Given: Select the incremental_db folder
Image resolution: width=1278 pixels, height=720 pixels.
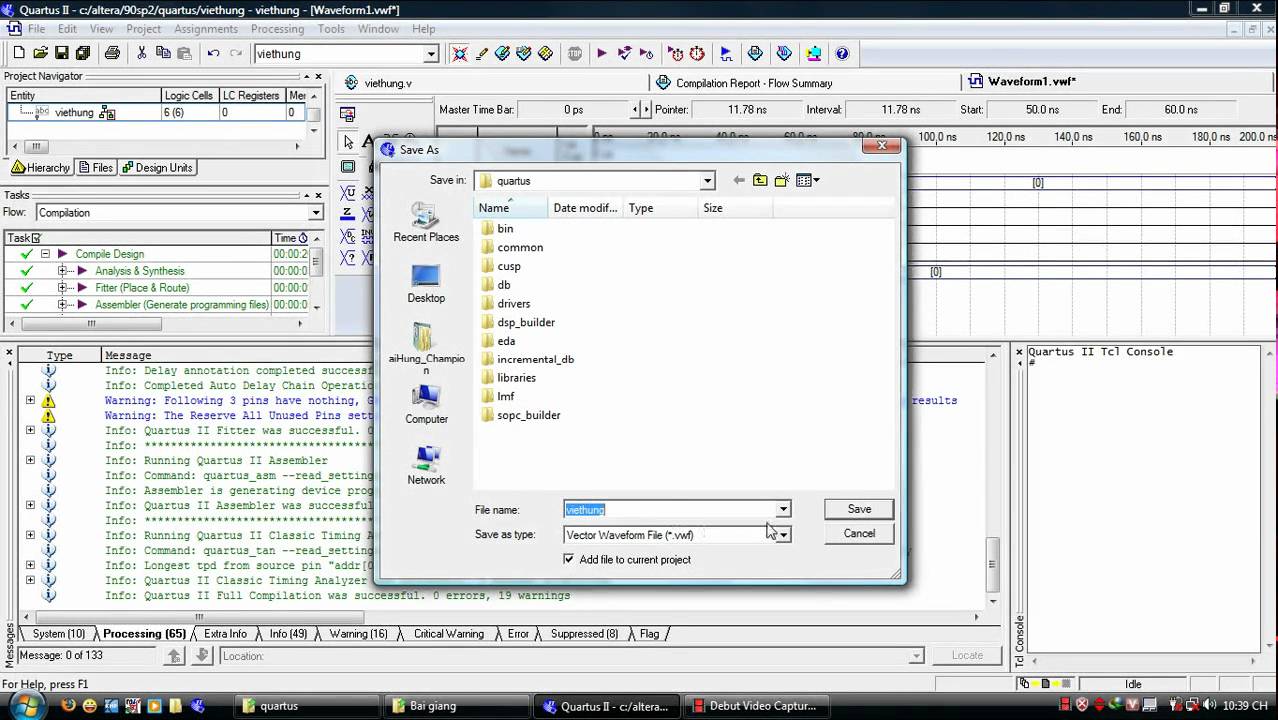Looking at the screenshot, I should pyautogui.click(x=535, y=359).
